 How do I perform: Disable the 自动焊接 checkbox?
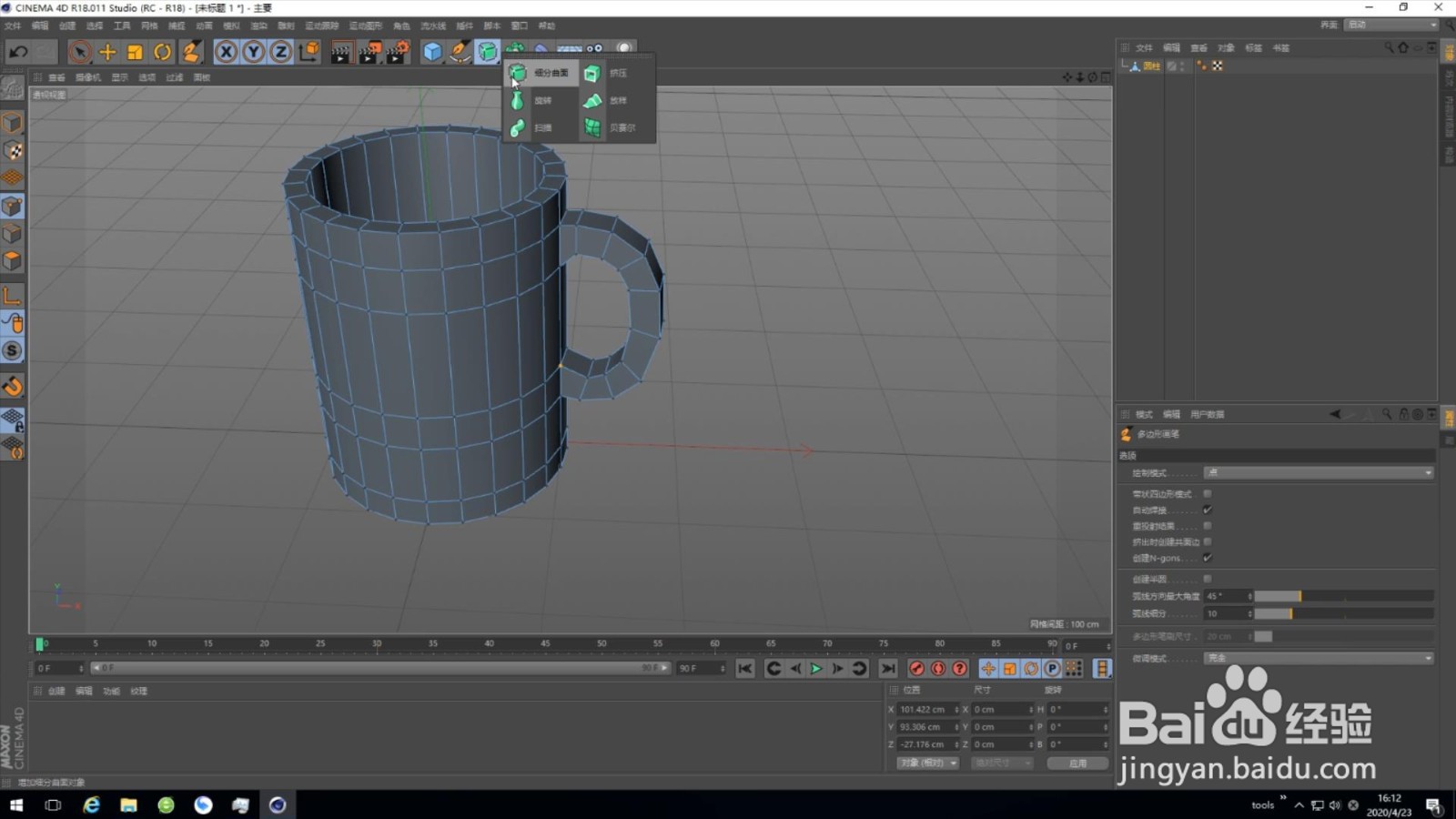[x=1208, y=510]
